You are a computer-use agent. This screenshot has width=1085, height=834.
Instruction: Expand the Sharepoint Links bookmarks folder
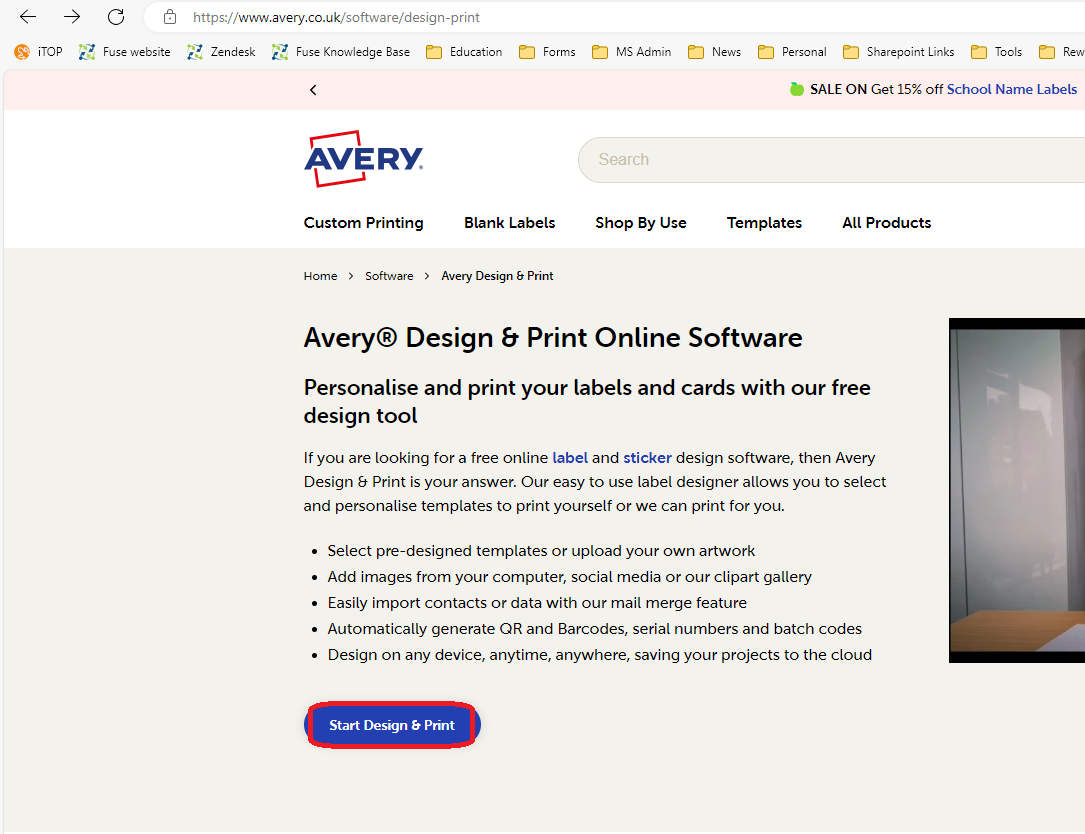coord(899,52)
